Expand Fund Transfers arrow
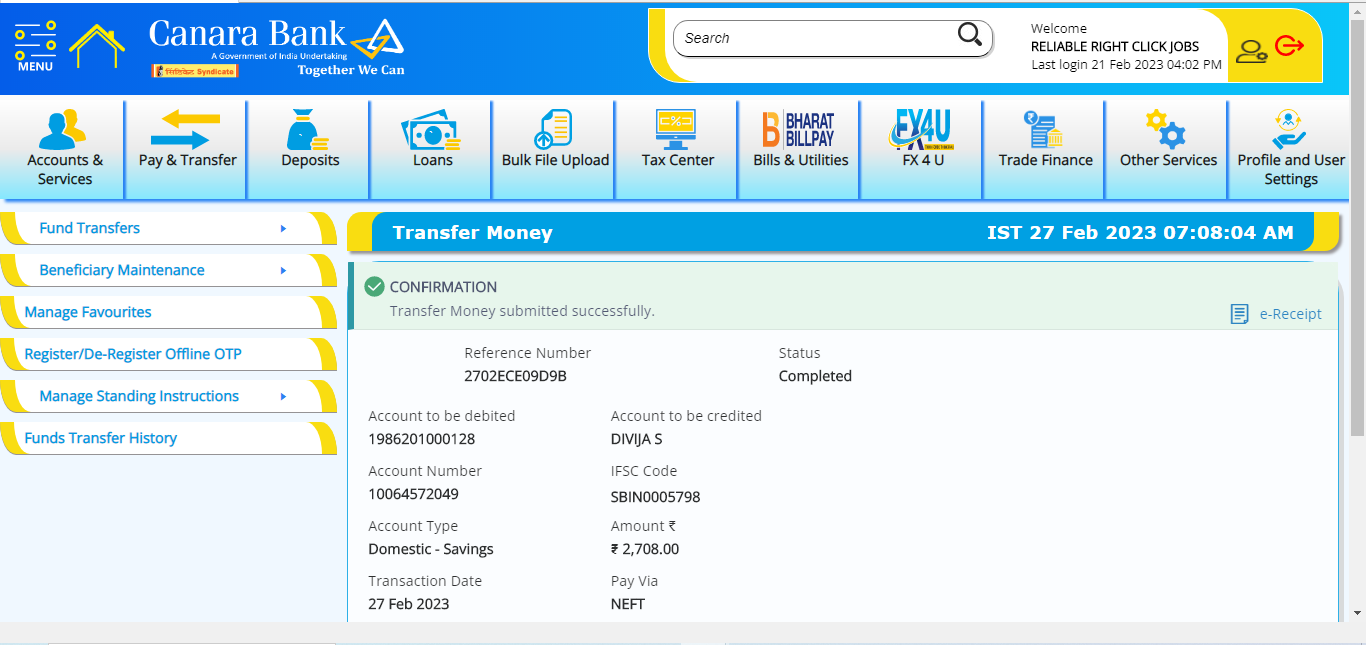The width and height of the screenshot is (1366, 645). tap(283, 228)
